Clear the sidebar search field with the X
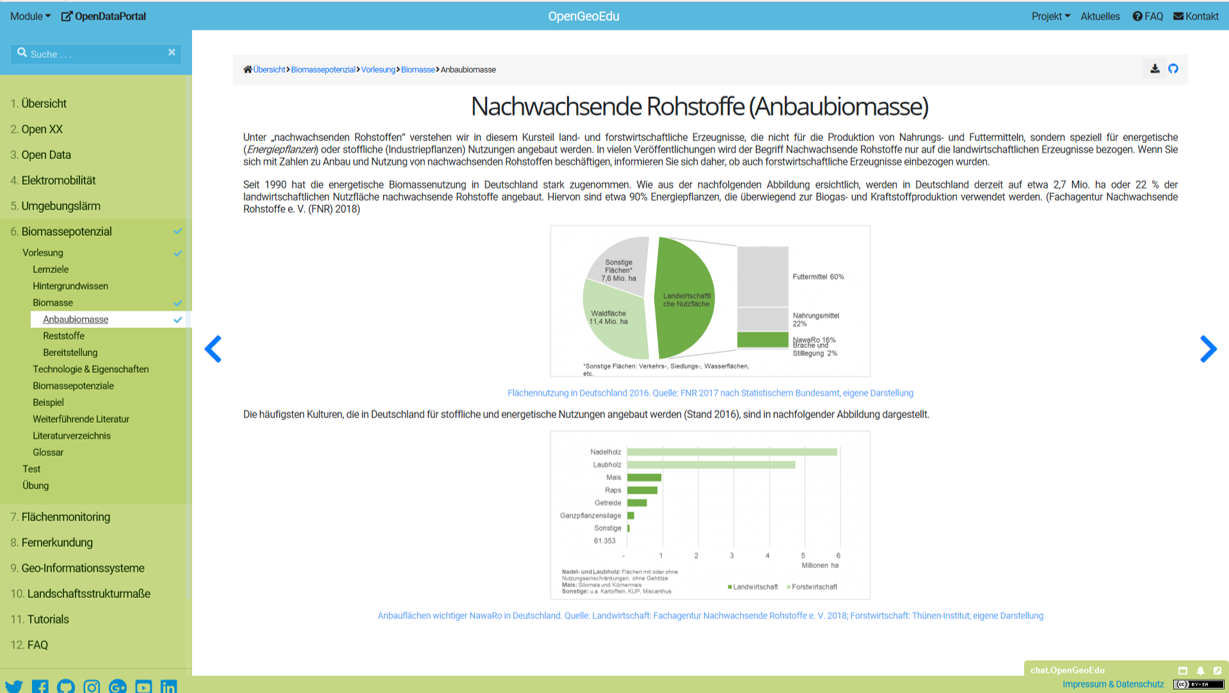The width and height of the screenshot is (1229, 693). (172, 52)
